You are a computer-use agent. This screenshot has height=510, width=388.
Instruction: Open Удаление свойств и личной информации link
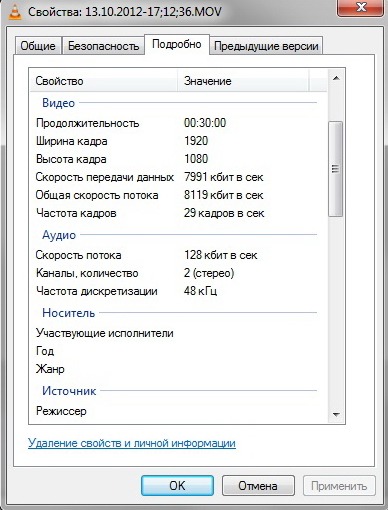pos(132,443)
